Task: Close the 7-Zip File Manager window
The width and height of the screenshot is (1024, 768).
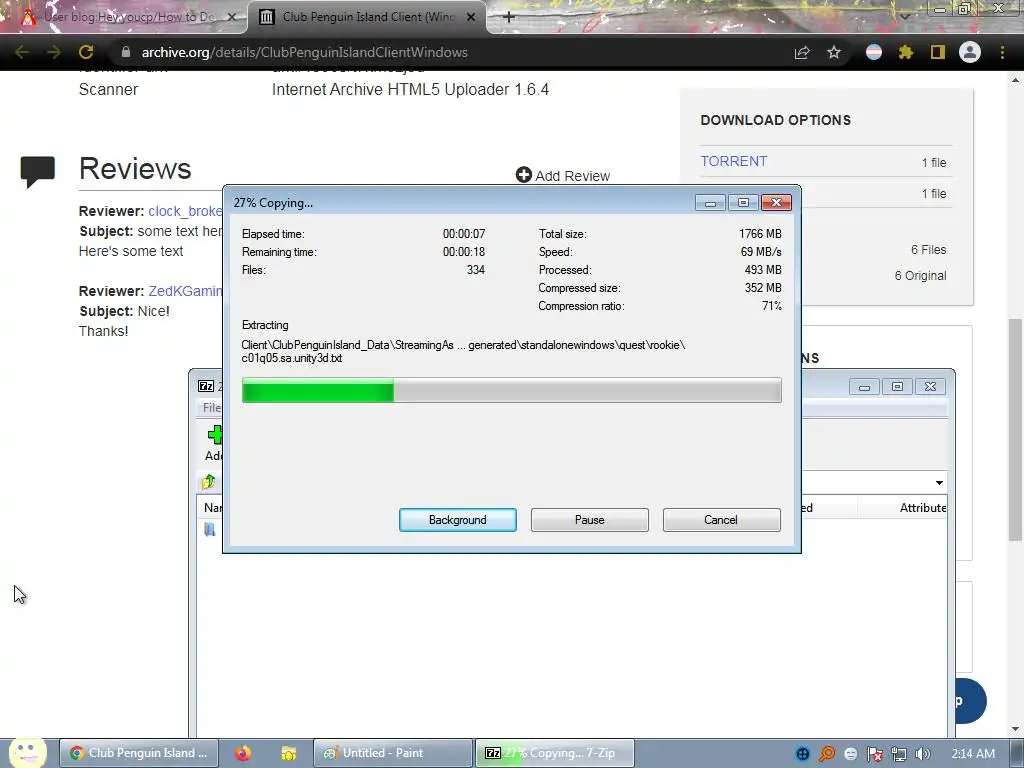Action: coord(930,387)
